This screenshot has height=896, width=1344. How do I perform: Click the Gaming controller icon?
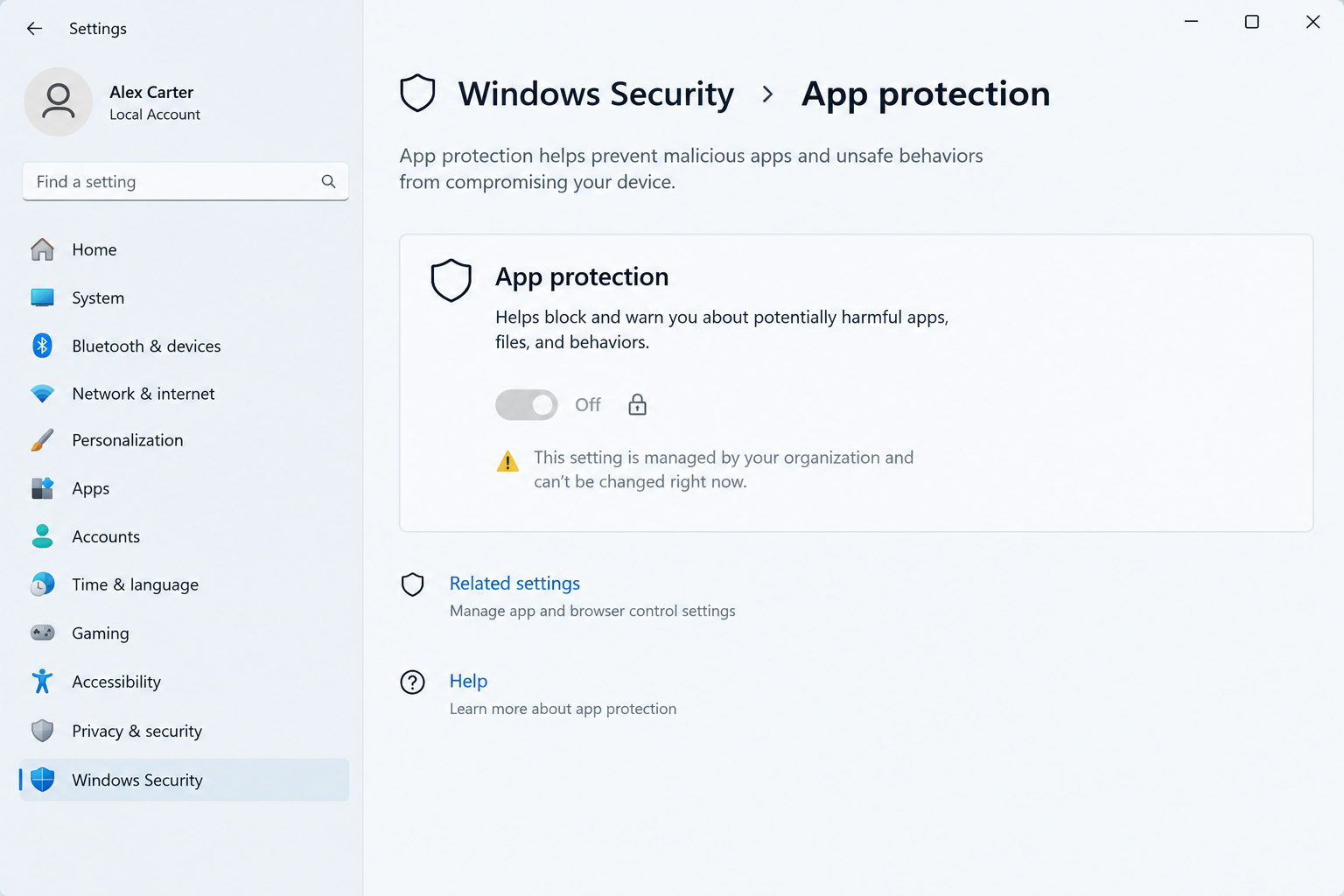click(42, 633)
